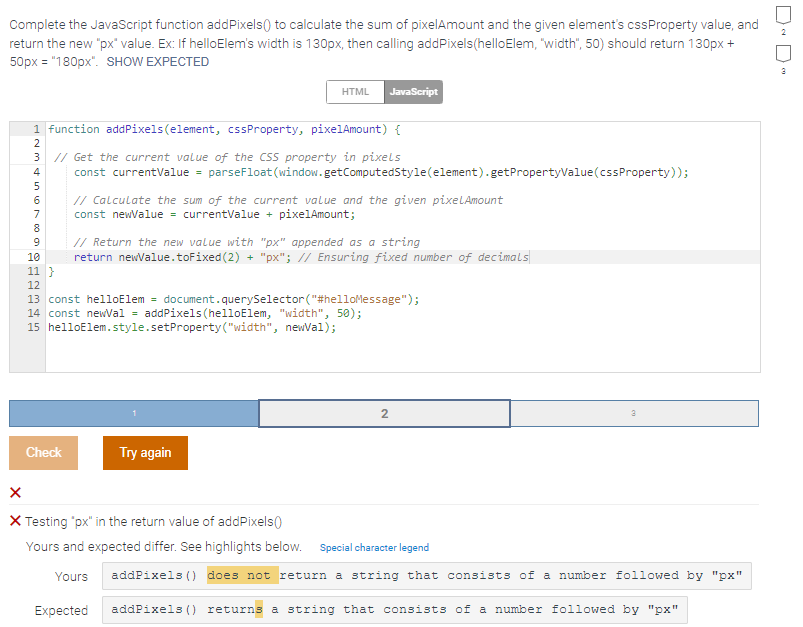Open the bookmark flag labeled 2
This screenshot has width=803, height=627.
pyautogui.click(x=783, y=16)
